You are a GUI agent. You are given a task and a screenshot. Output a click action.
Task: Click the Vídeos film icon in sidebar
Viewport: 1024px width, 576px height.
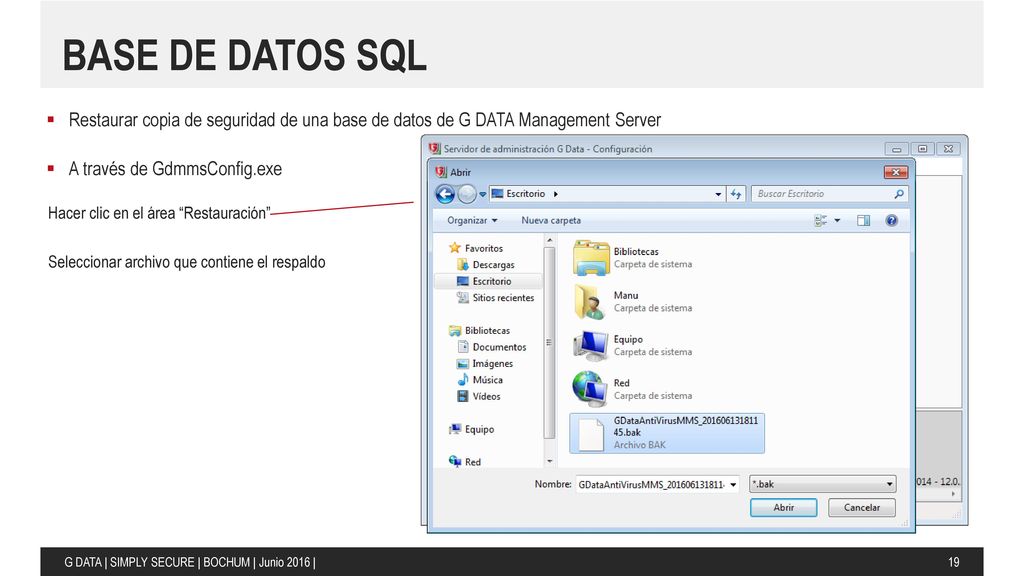pos(462,396)
